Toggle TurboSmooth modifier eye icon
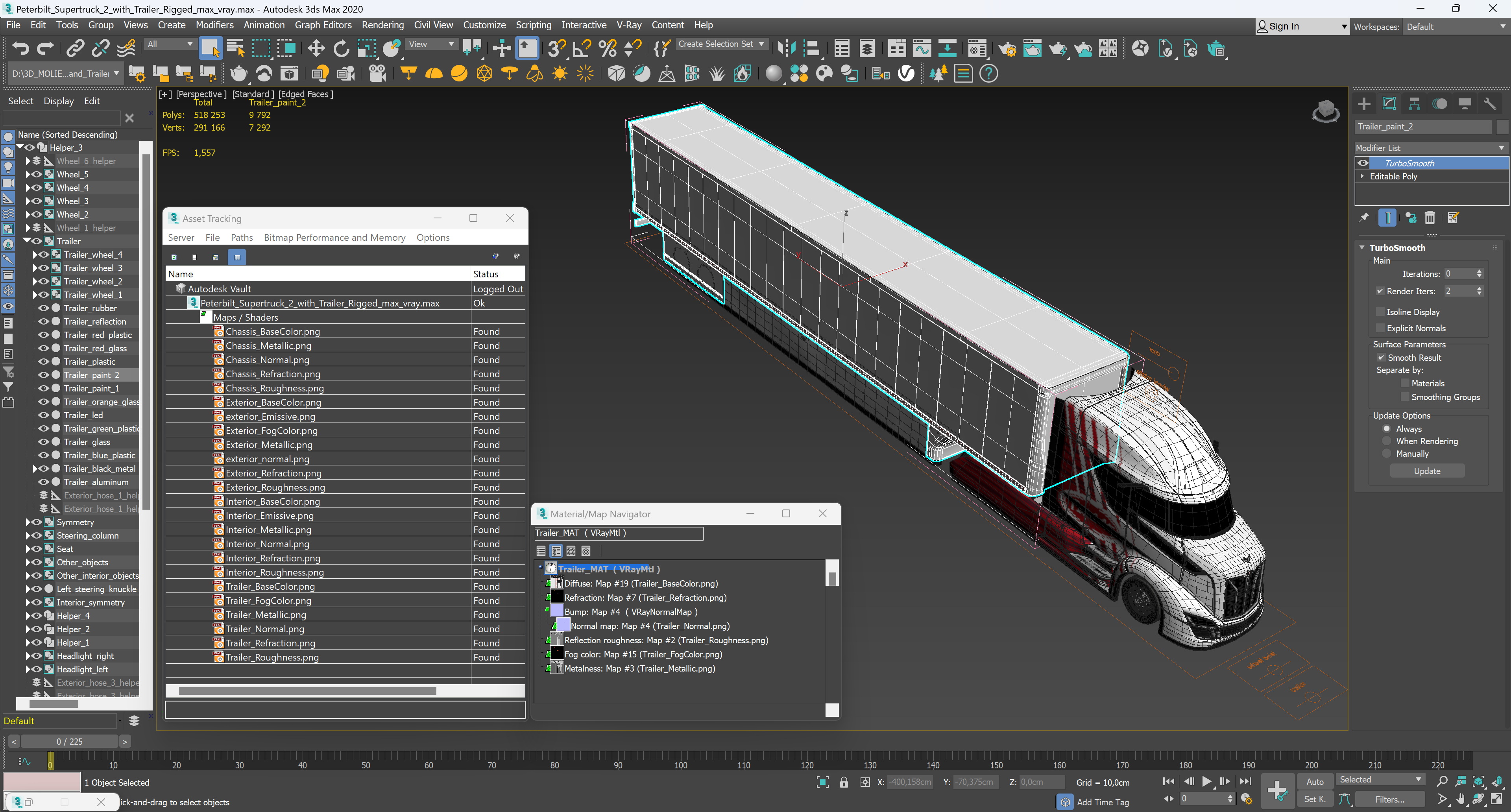This screenshot has height=812, width=1511. click(x=1363, y=163)
